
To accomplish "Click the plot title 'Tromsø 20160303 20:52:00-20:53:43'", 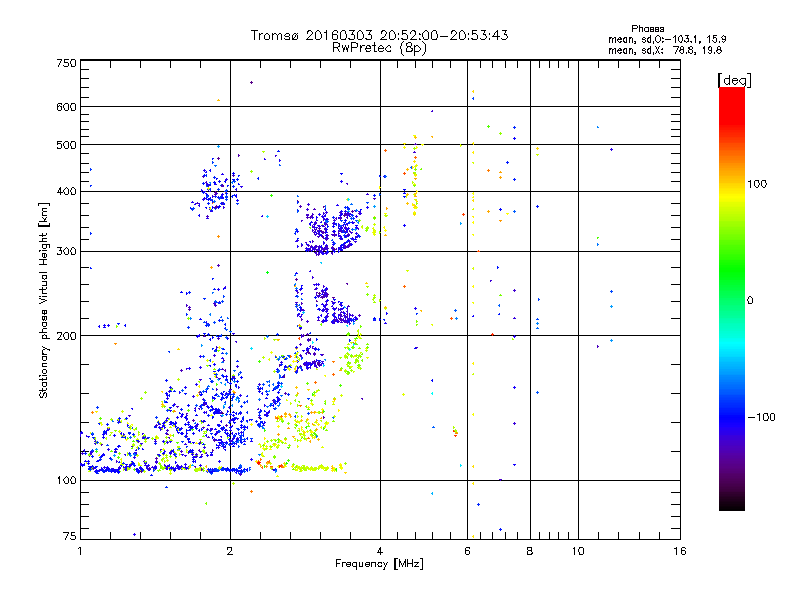I will pos(380,35).
